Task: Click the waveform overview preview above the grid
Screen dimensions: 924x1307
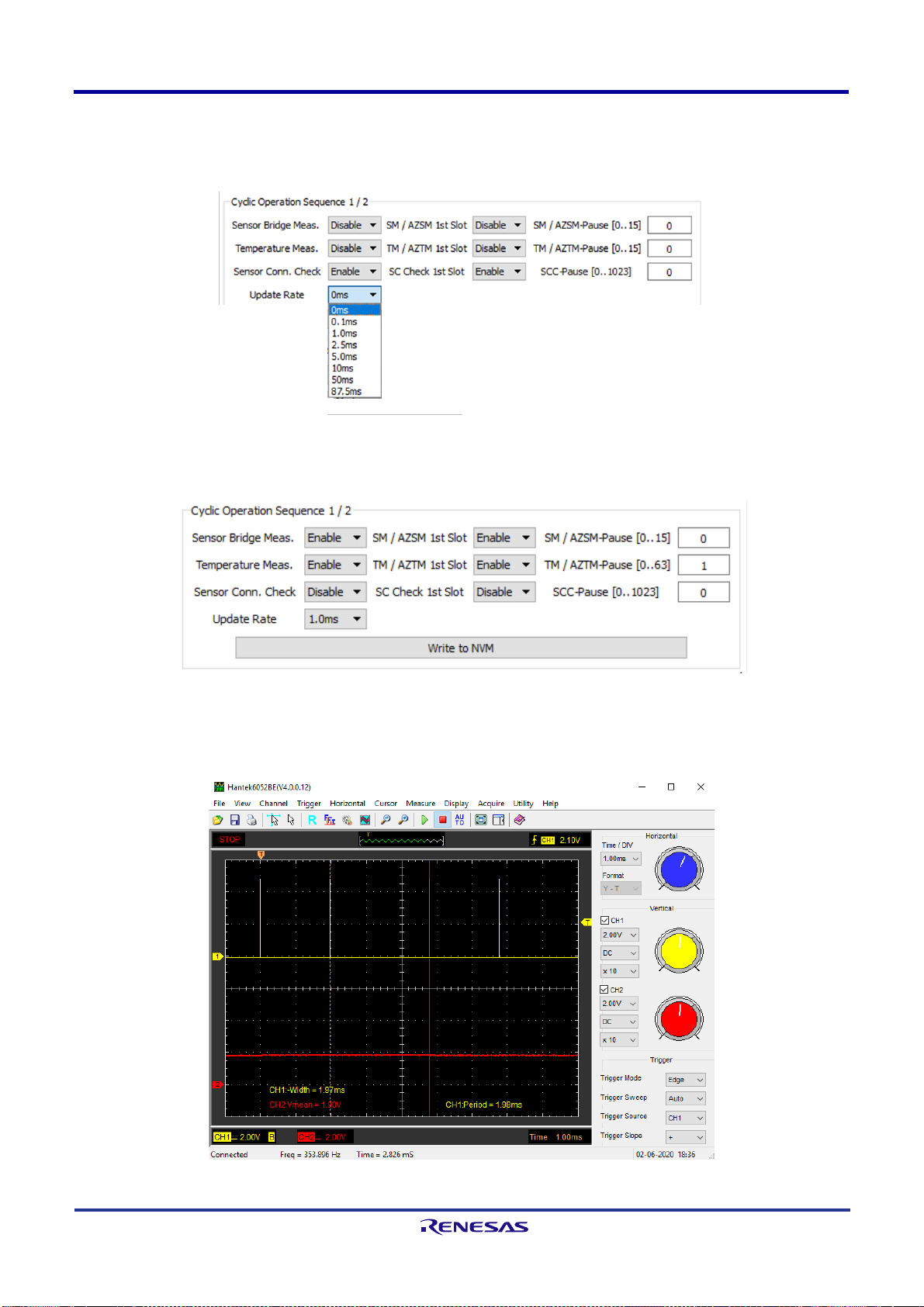Action: coord(401,840)
